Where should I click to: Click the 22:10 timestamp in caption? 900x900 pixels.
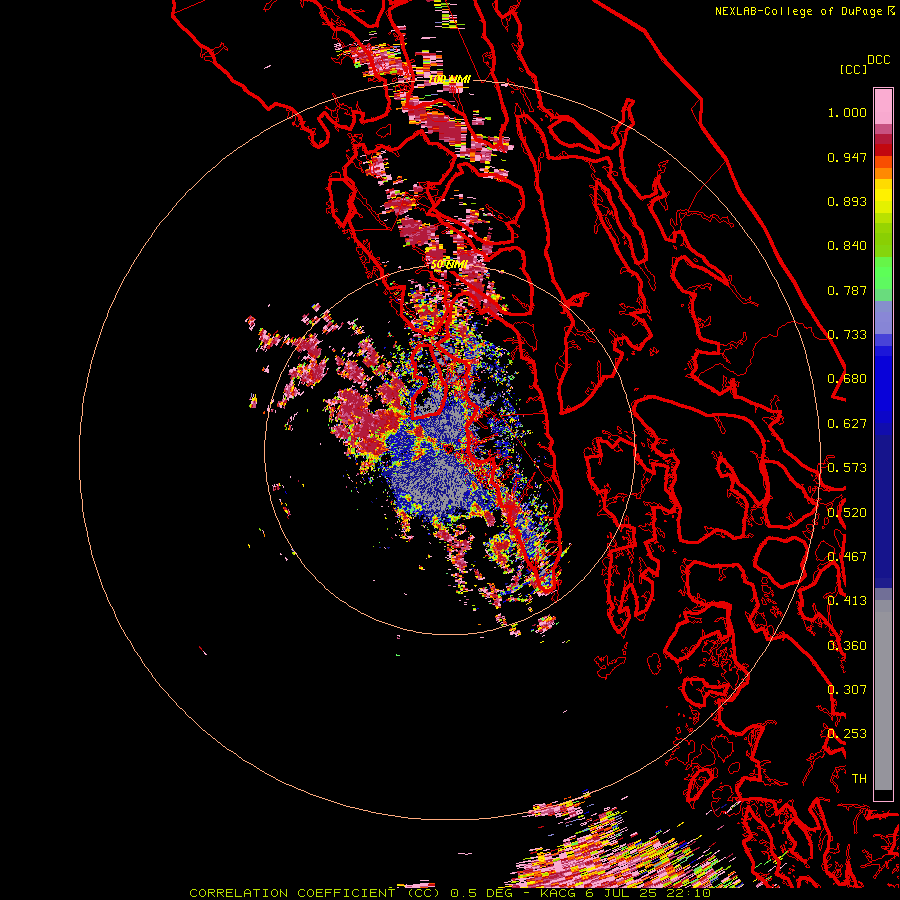click(x=689, y=893)
